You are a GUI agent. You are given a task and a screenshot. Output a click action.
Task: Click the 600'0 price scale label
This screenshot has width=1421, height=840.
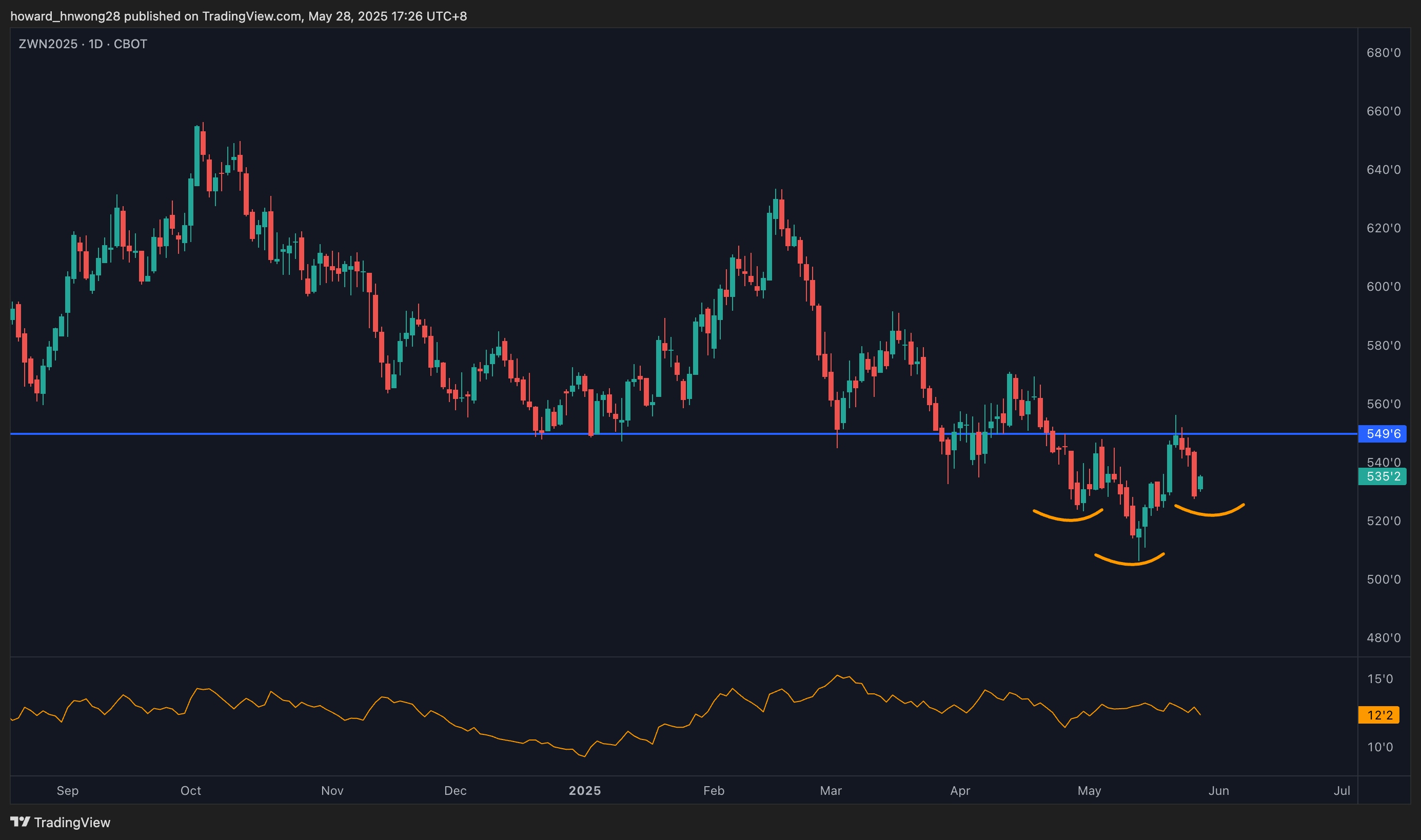point(1383,287)
